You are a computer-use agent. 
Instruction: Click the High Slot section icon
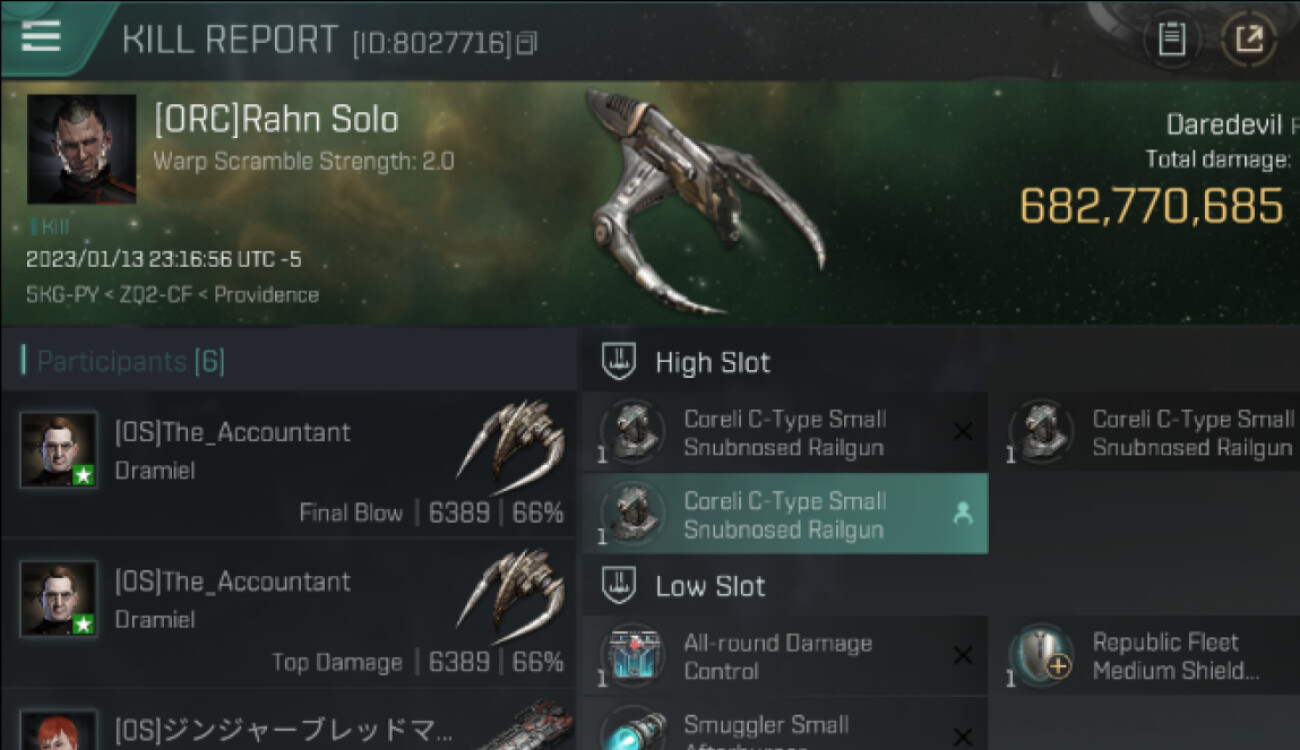pos(619,362)
